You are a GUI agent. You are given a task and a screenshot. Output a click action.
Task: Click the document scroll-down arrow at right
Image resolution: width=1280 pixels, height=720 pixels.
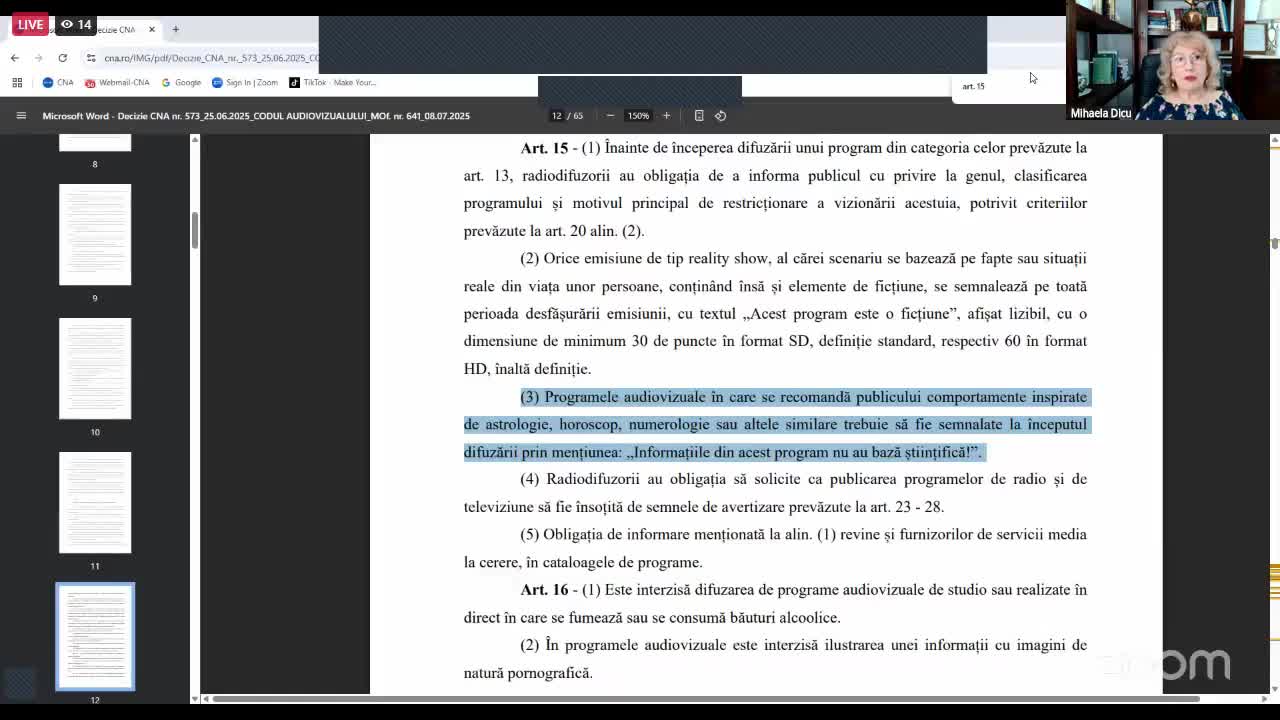[1274, 688]
